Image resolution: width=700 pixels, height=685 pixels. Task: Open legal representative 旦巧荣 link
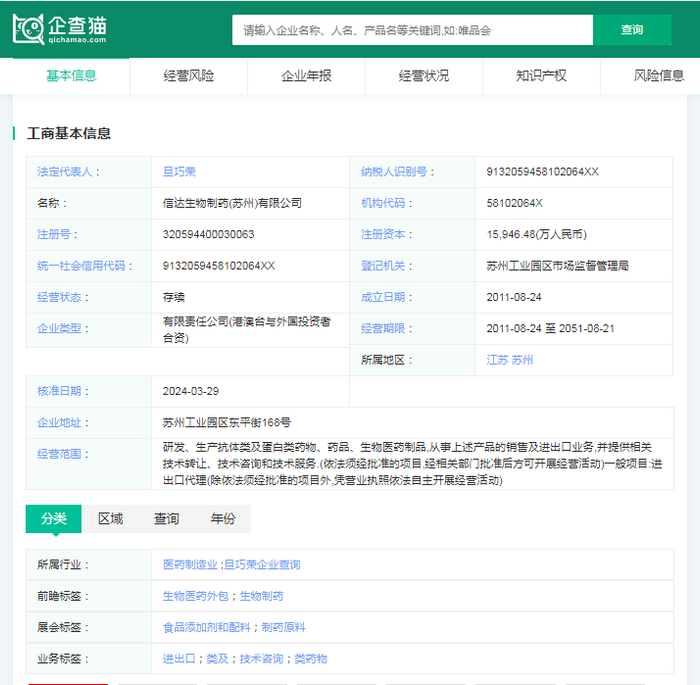click(x=179, y=172)
